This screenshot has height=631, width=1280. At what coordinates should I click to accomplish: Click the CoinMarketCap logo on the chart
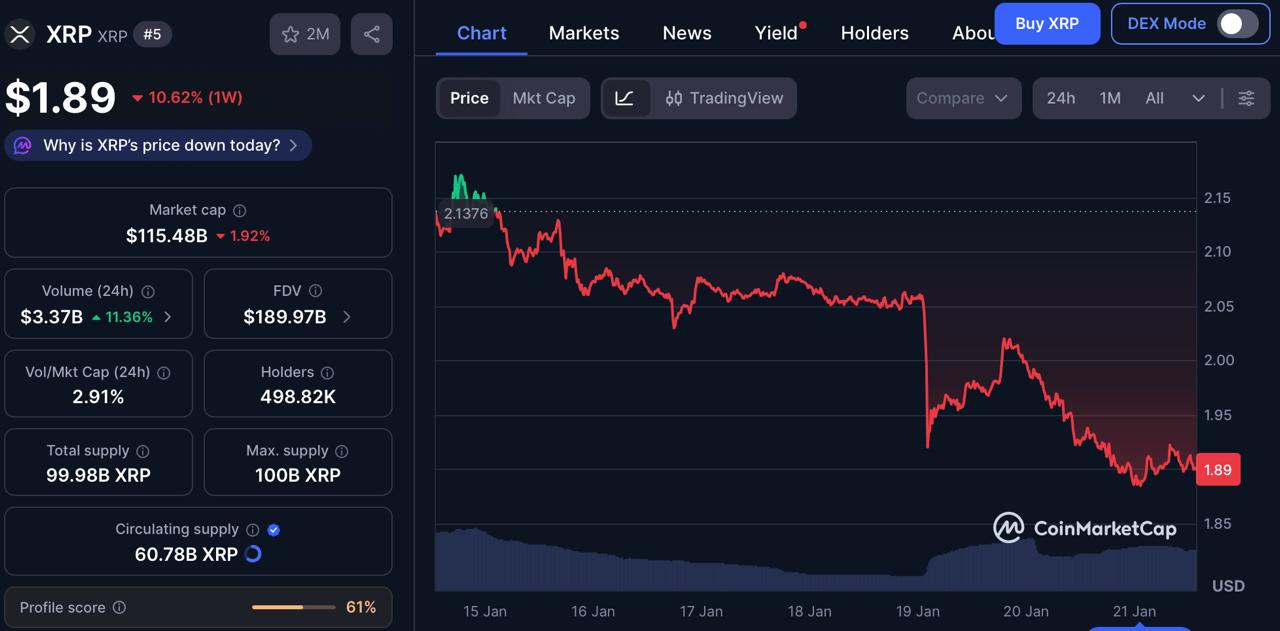click(x=1086, y=528)
